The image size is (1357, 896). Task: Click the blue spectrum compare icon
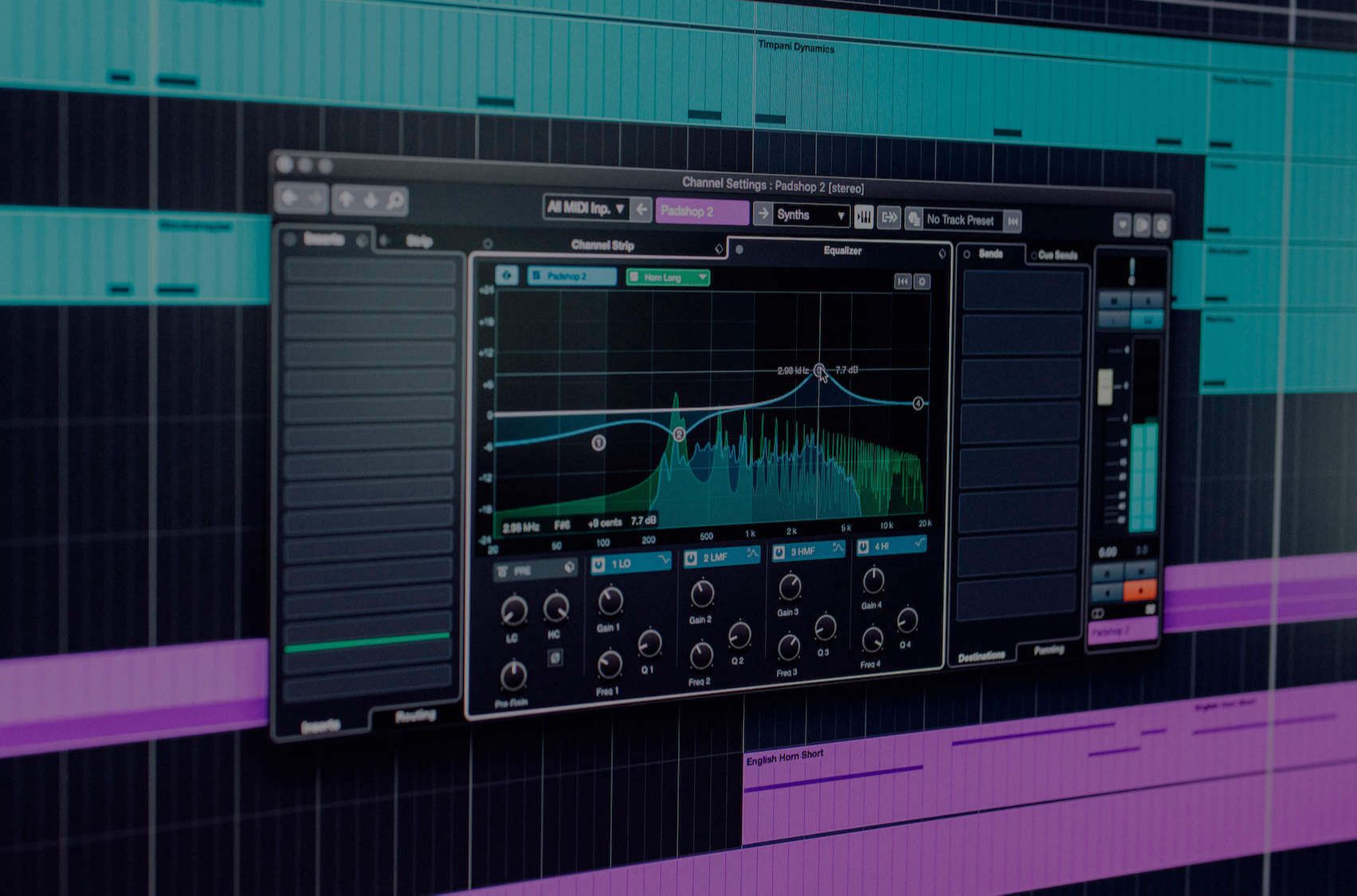(507, 275)
